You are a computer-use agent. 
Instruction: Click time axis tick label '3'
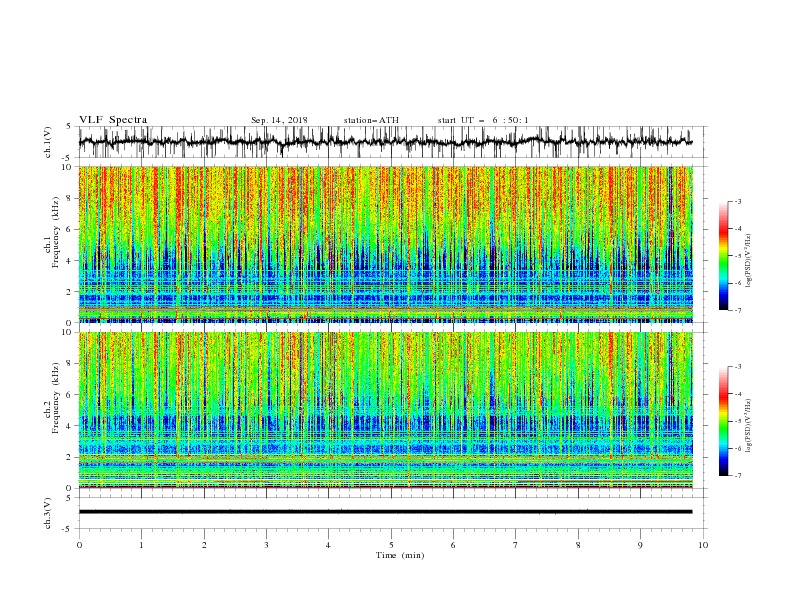pos(266,545)
